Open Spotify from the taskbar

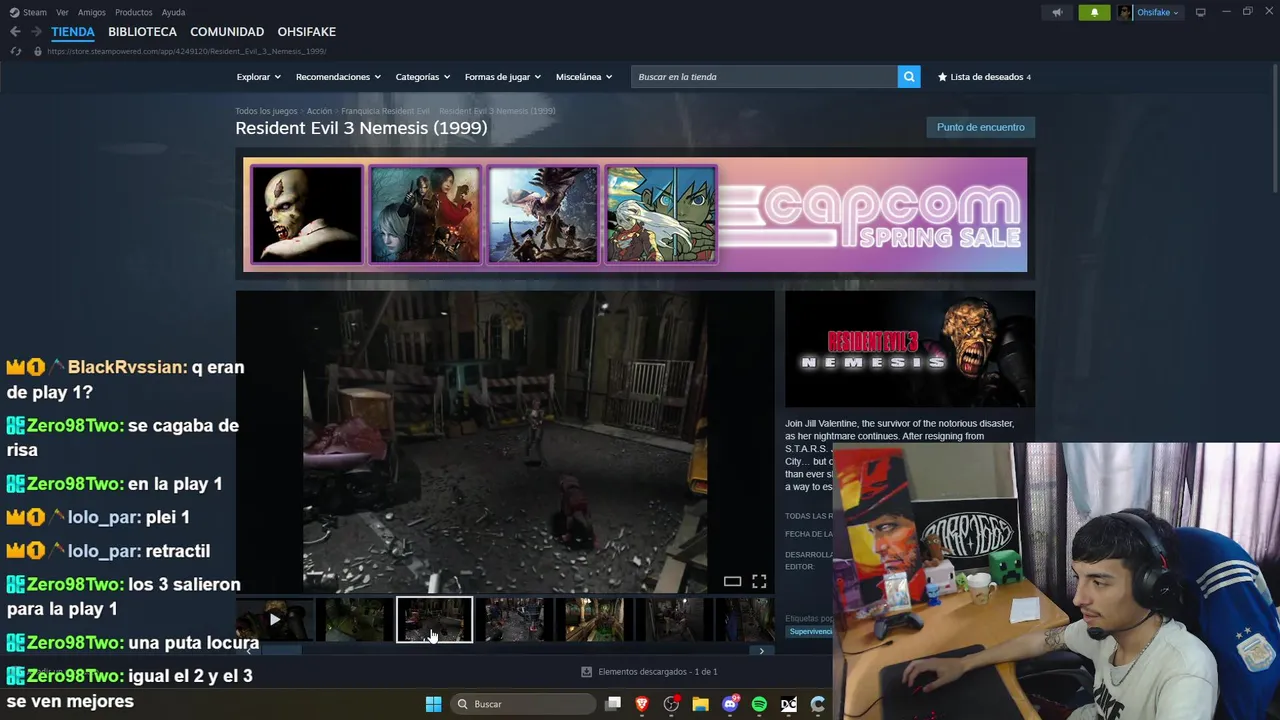click(x=759, y=704)
